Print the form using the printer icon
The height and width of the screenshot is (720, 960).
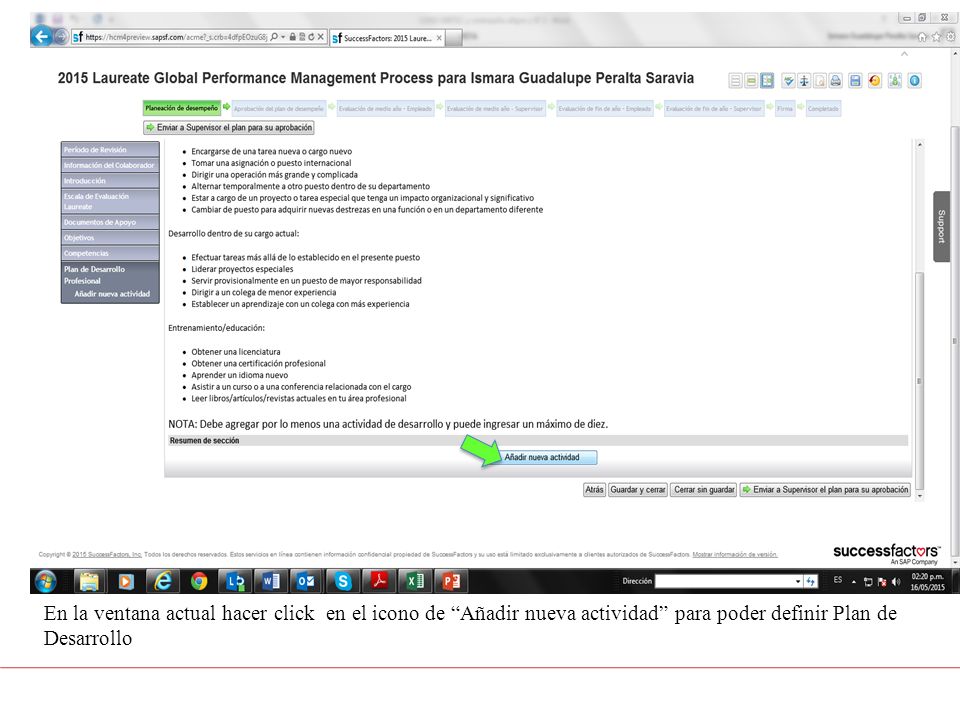(x=836, y=80)
